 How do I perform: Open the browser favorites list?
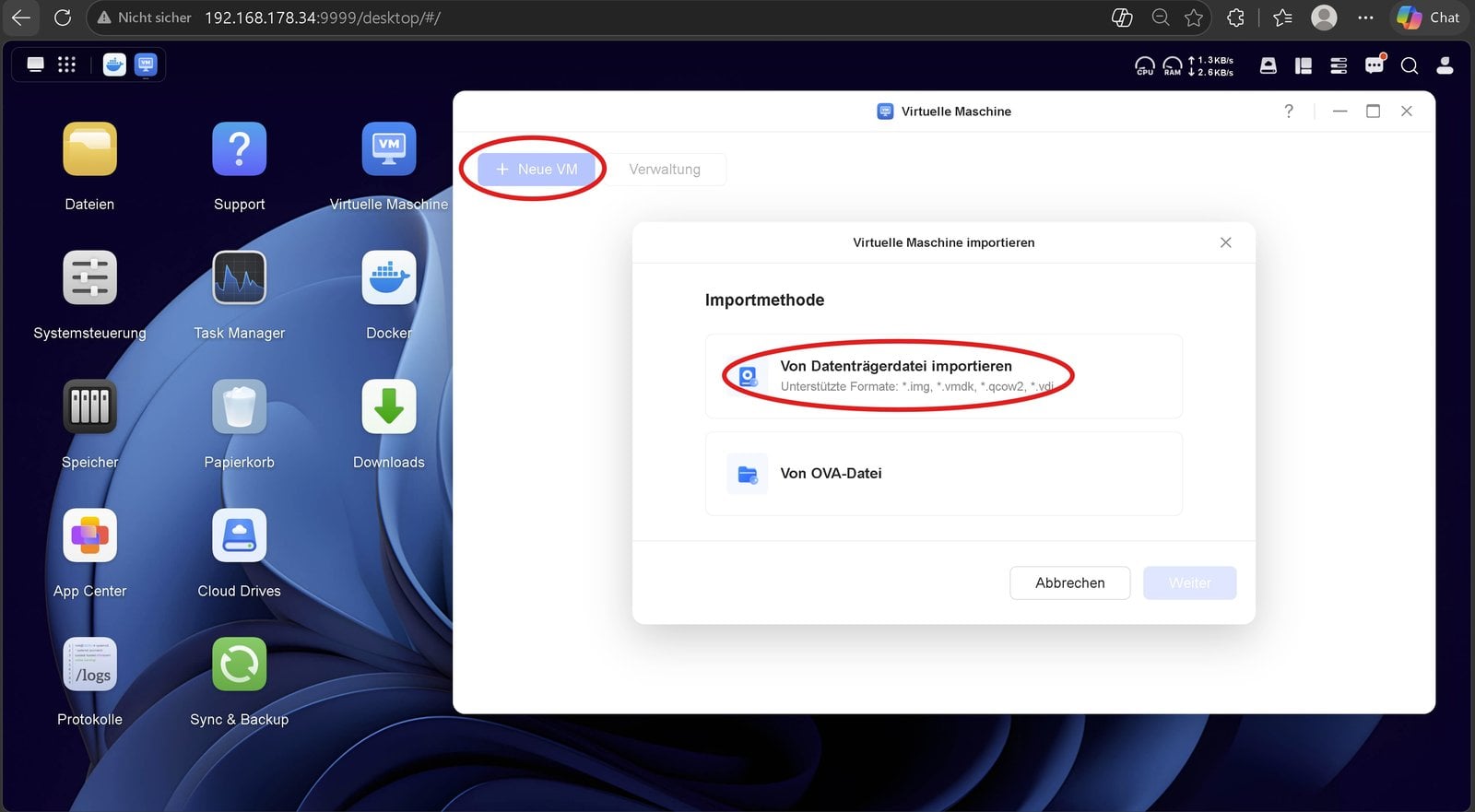pyautogui.click(x=1282, y=18)
